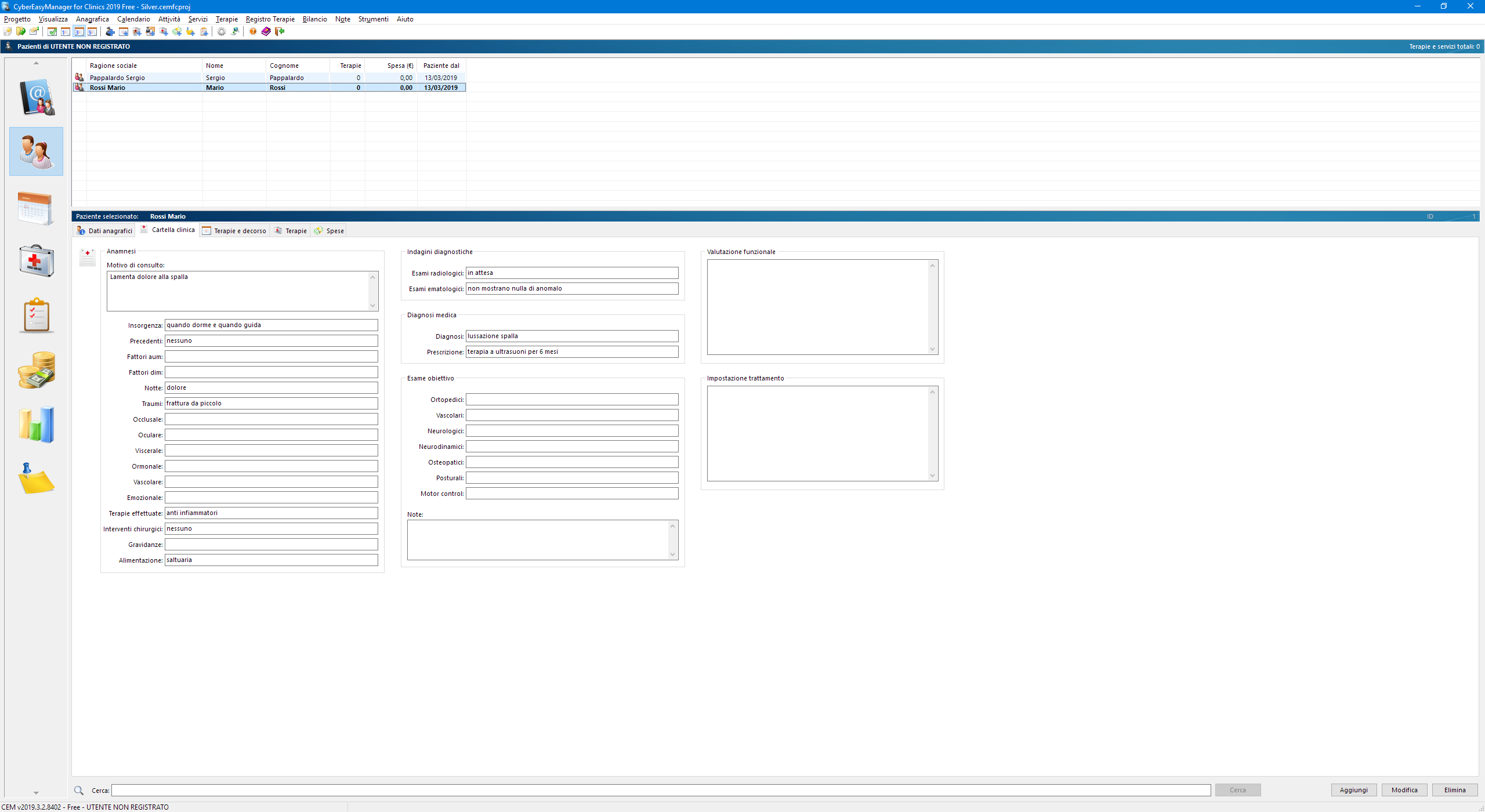Viewport: 1485px width, 812px height.
Task: Open help with orange question mark icon
Action: tap(253, 31)
